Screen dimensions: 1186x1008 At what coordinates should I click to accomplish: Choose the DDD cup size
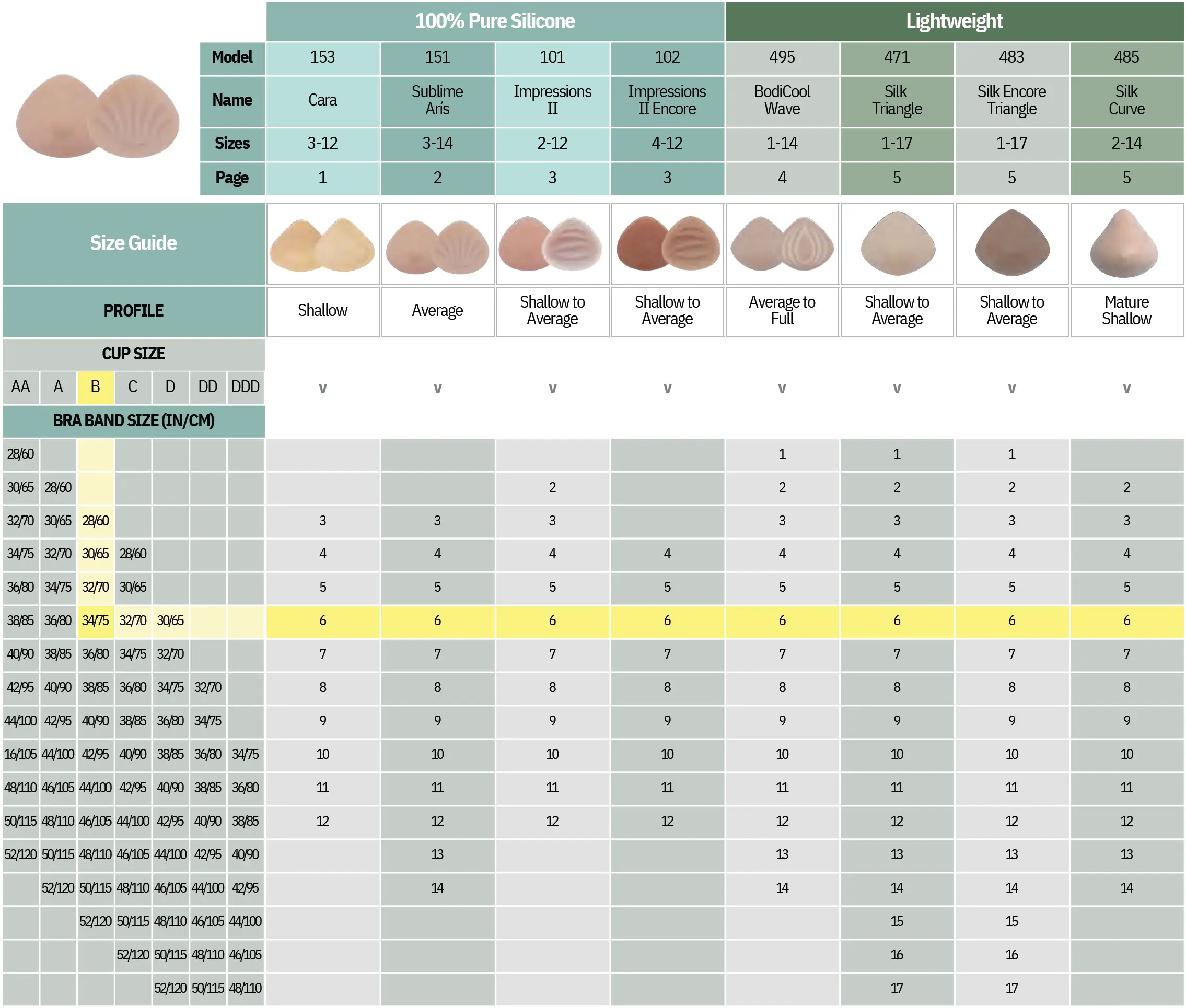[246, 388]
